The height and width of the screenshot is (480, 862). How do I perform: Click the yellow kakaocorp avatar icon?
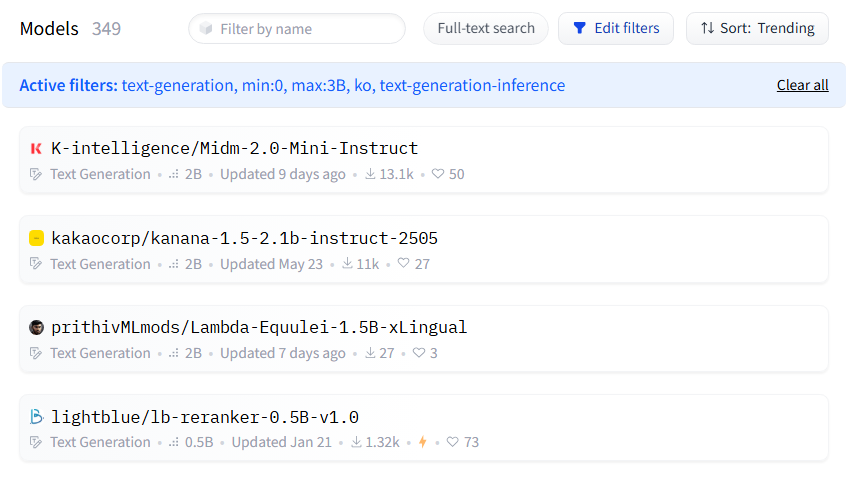[36, 238]
